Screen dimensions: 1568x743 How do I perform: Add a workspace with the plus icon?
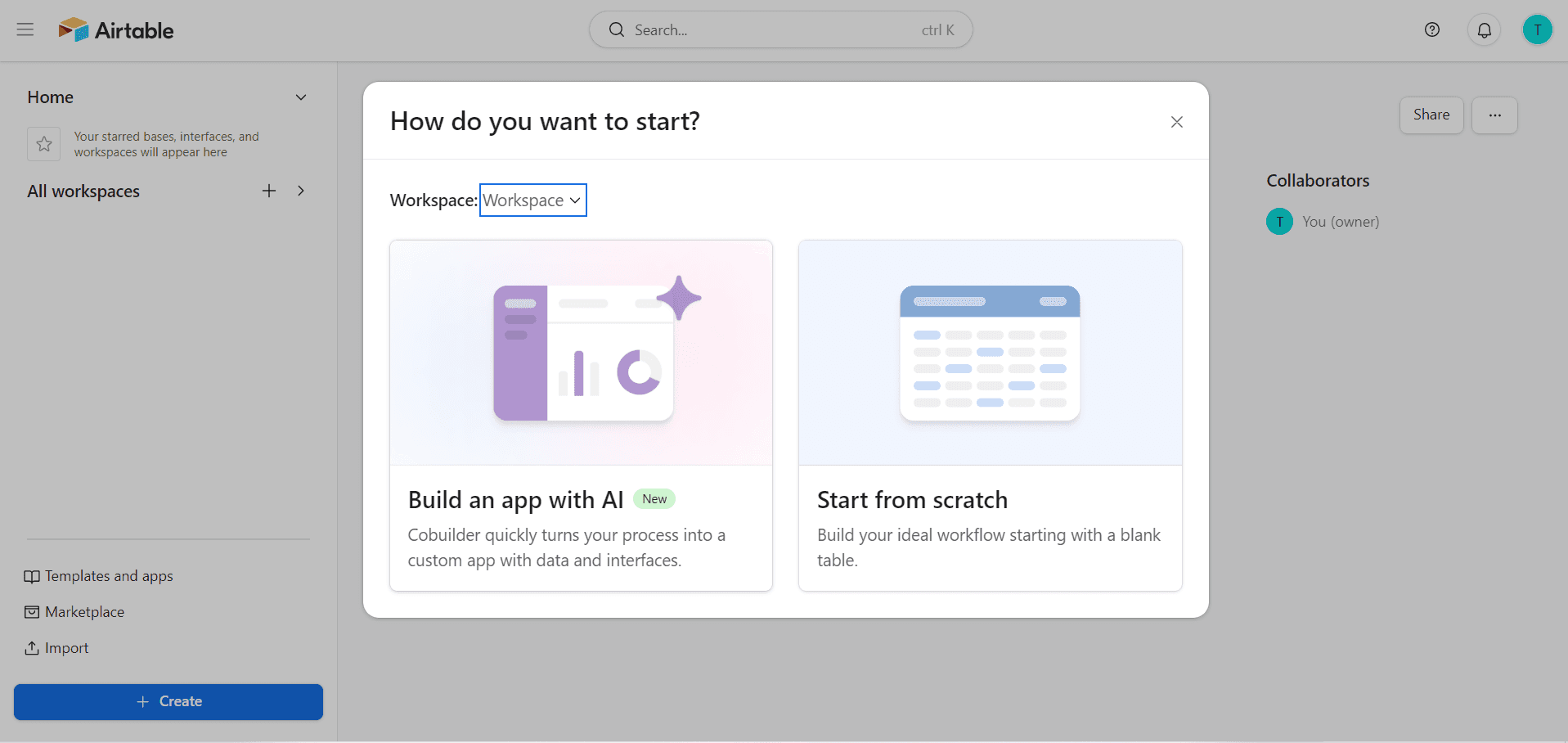(269, 191)
